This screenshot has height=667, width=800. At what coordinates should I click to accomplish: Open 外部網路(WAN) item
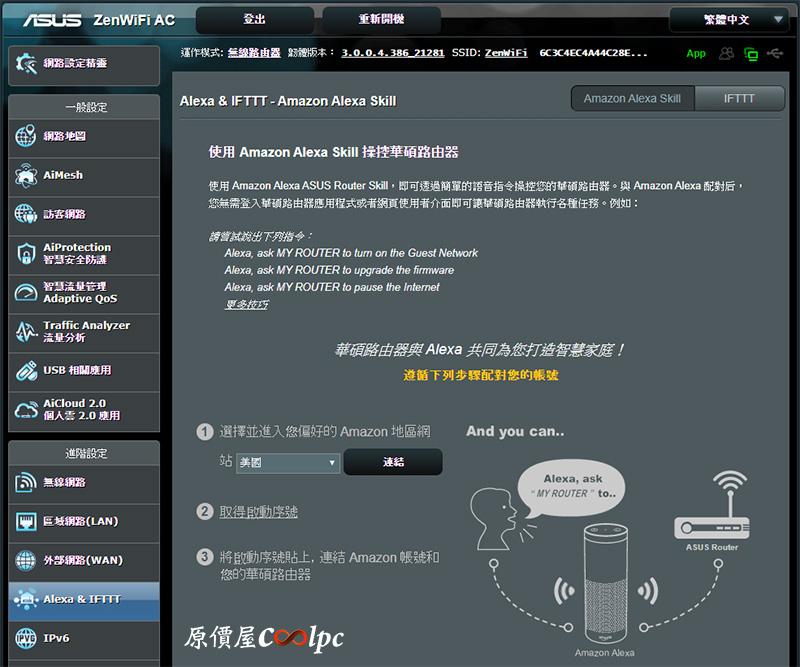tap(84, 561)
